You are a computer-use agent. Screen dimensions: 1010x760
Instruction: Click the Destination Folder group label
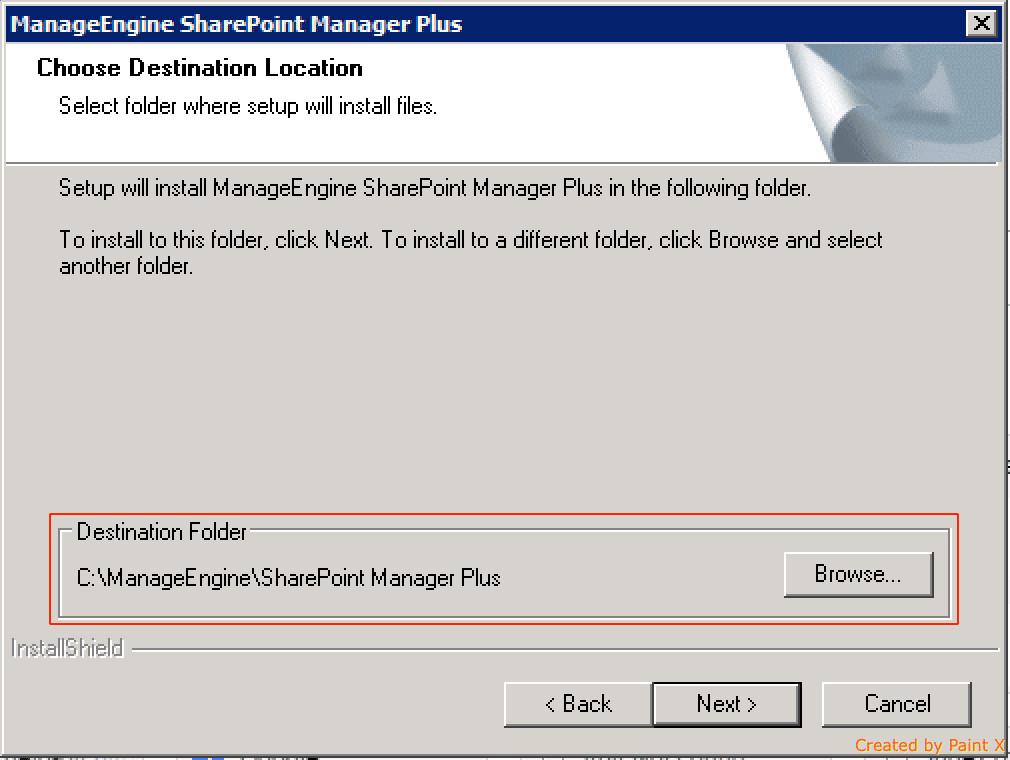pos(162,532)
